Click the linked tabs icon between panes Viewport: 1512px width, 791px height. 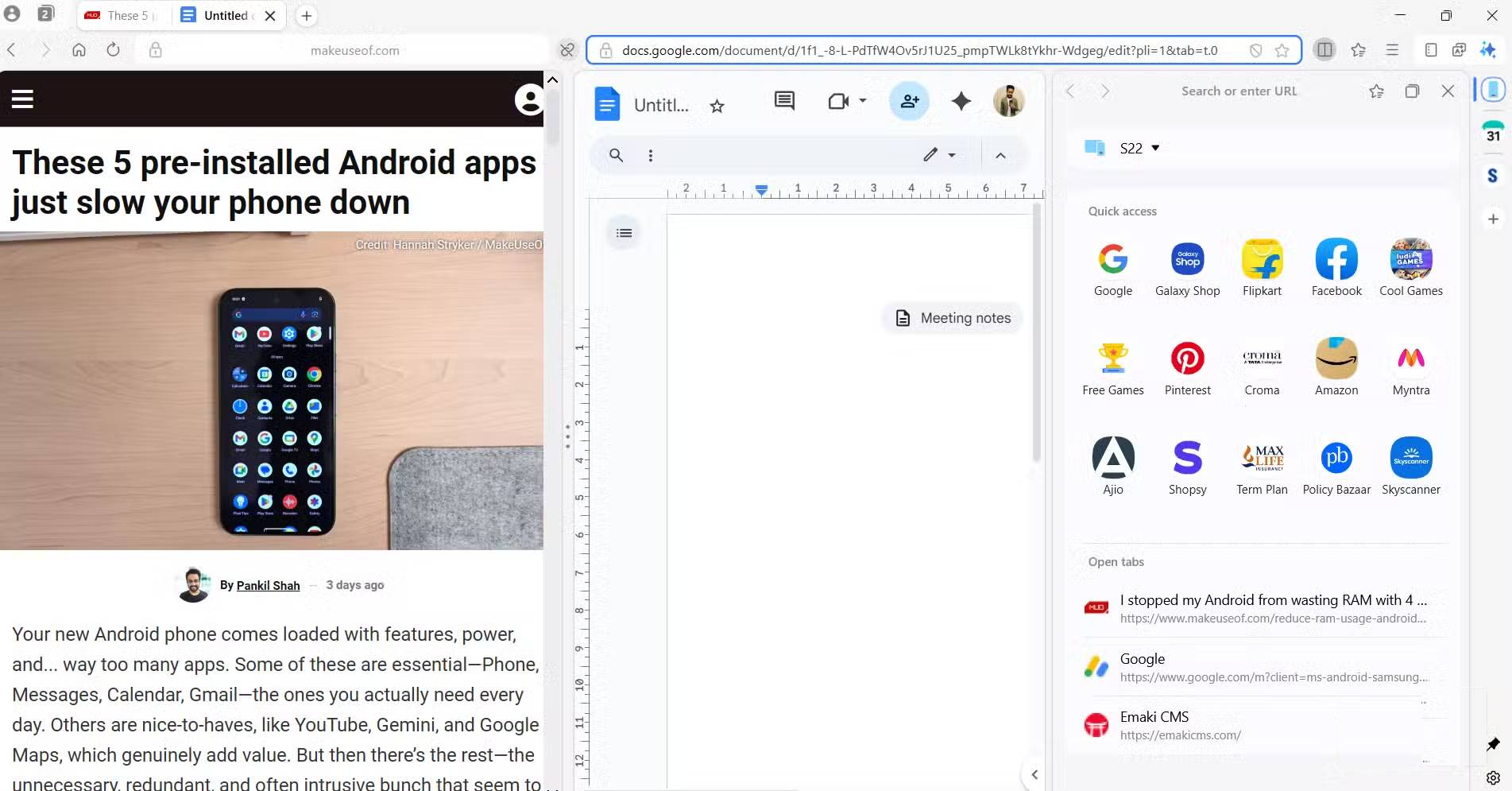pyautogui.click(x=567, y=50)
